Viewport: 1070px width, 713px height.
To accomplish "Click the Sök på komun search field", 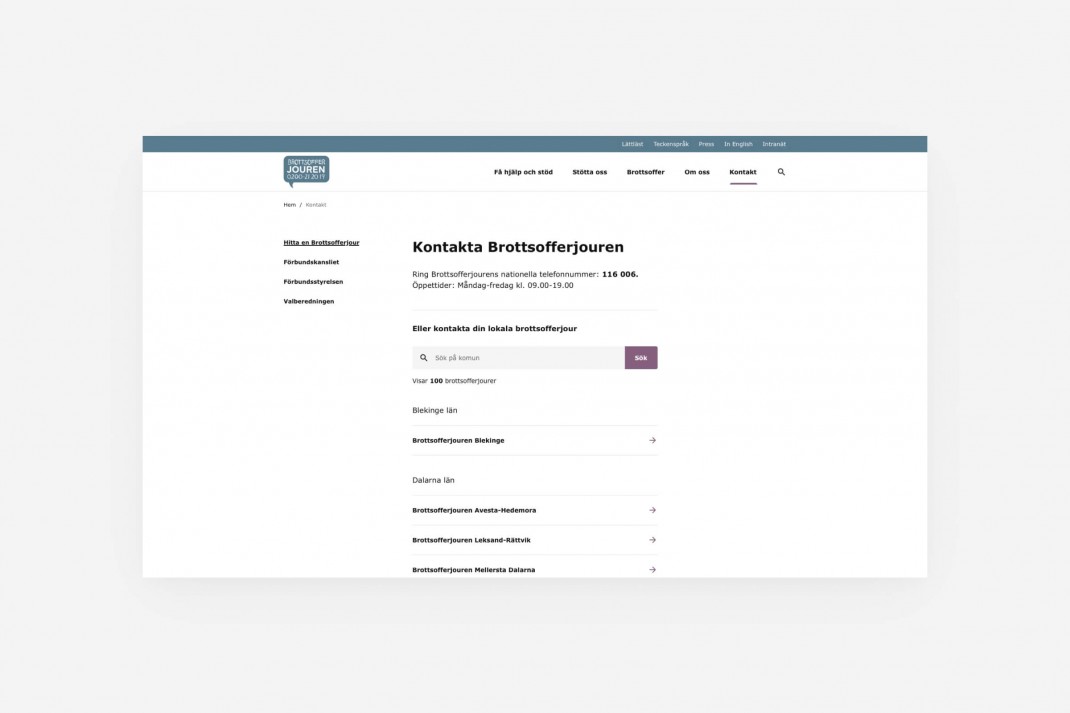I will click(x=519, y=358).
